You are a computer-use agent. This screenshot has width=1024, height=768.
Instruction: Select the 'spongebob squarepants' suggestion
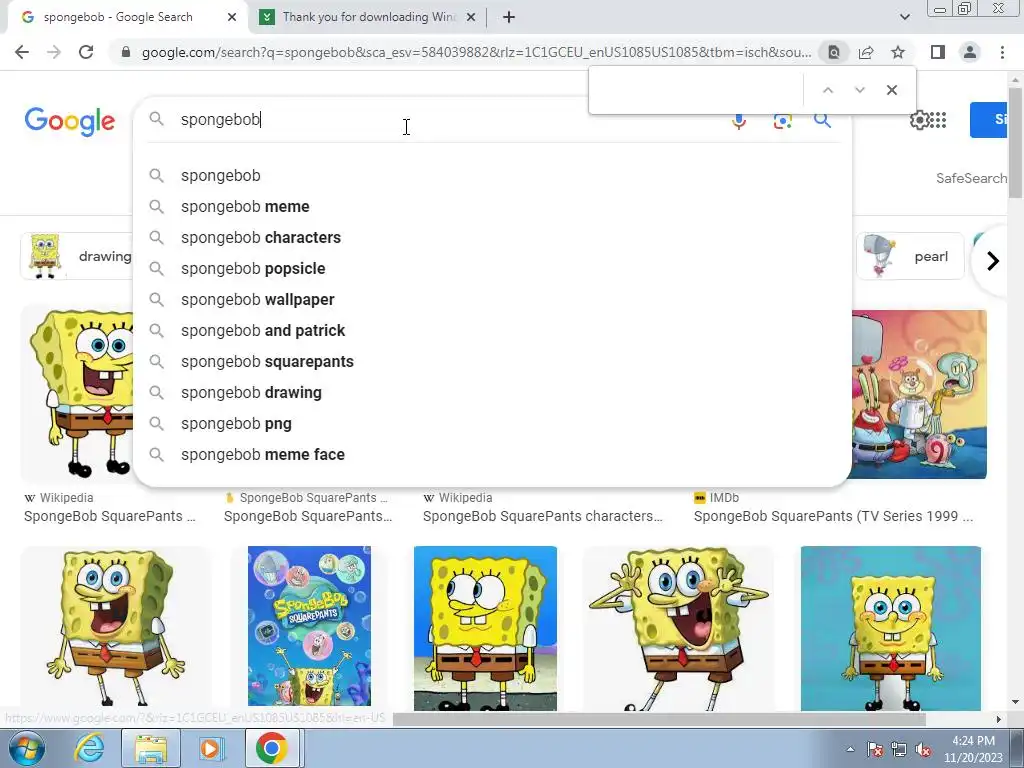point(492,362)
